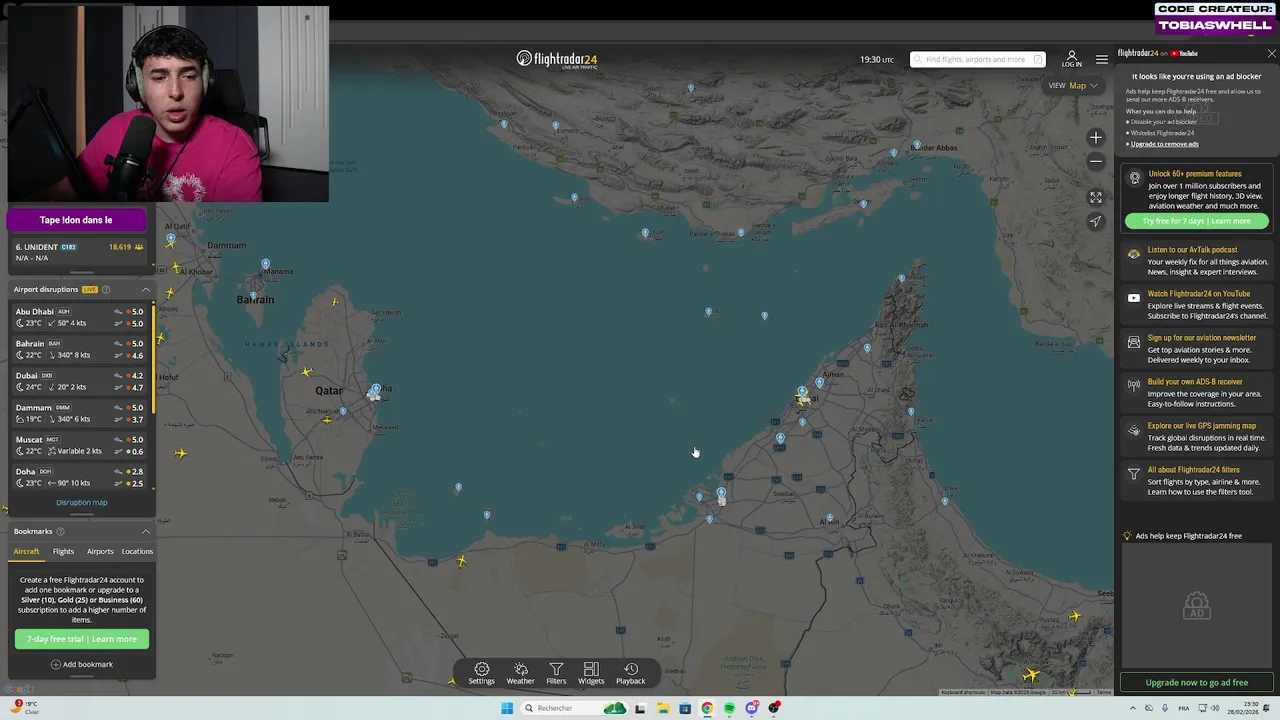Click the Flightradar24 logo
This screenshot has width=1280, height=720.
(x=557, y=59)
